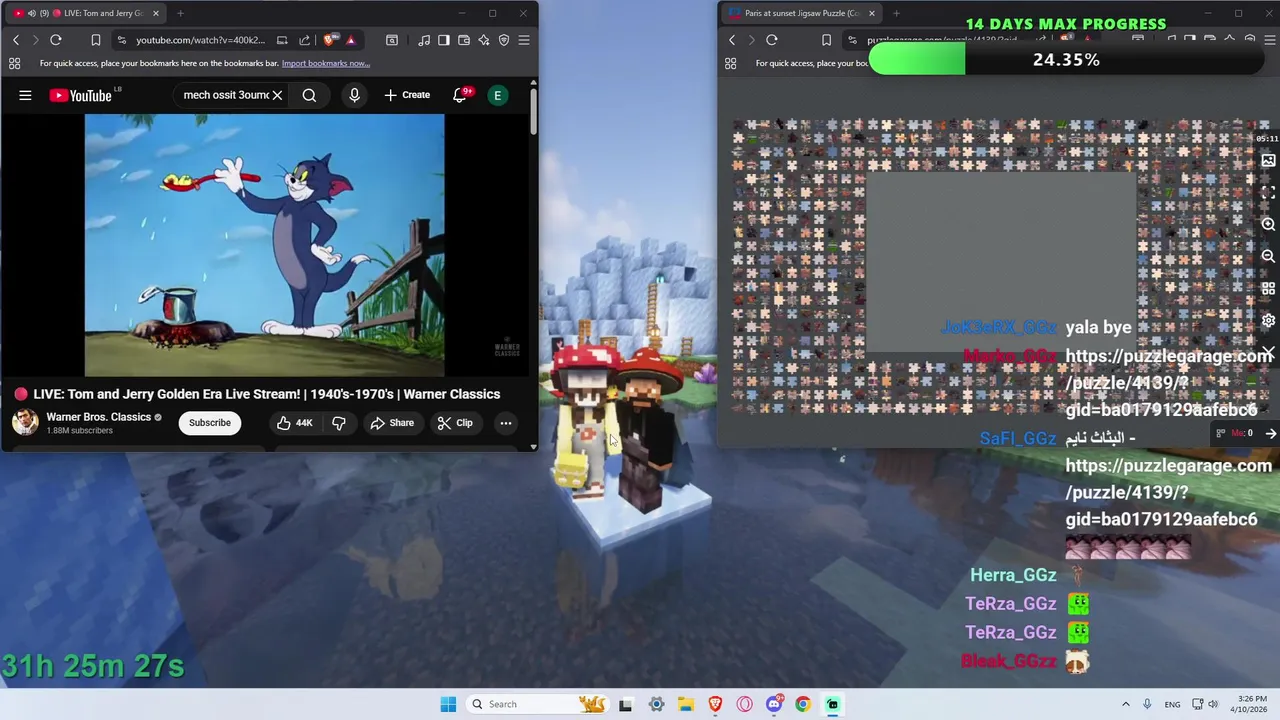Click the Tom and Jerry video player
Screen dimensions: 1280x720
click(264, 245)
